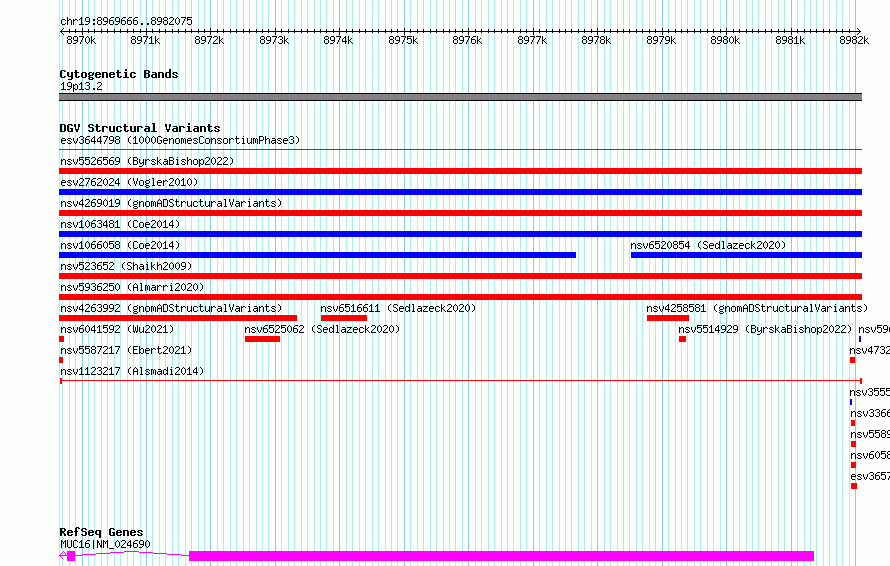This screenshot has width=890, height=566.
Task: Click the nsv6516611 Sedlazeck2020 label
Action: click(398, 308)
